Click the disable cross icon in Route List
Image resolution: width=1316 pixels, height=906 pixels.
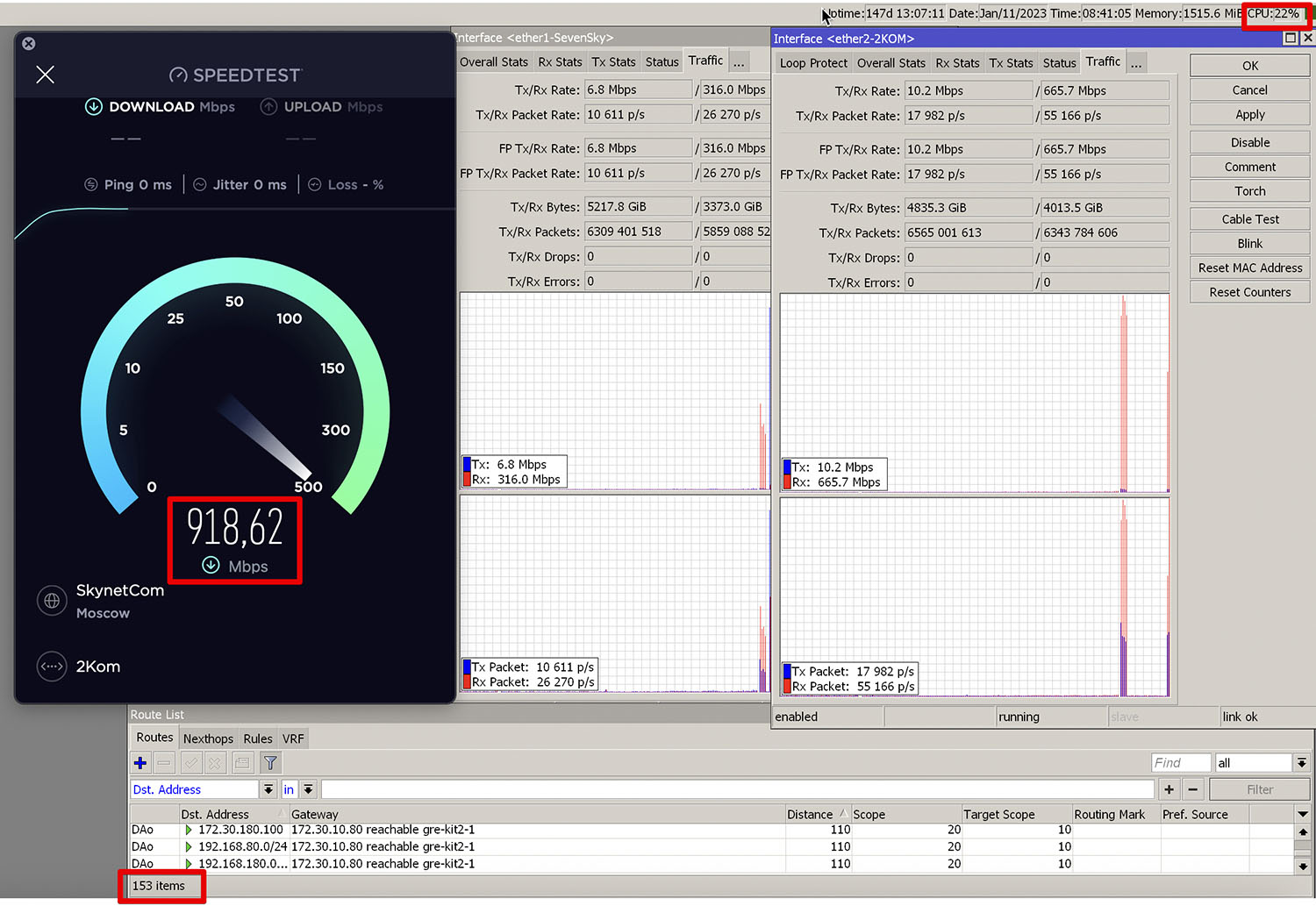(215, 763)
